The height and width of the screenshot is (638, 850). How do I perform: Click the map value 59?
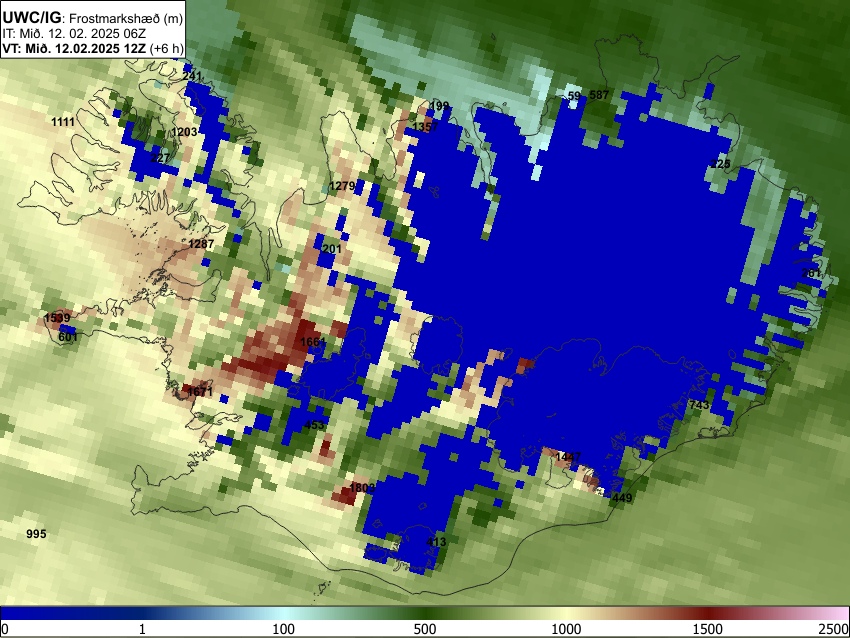pyautogui.click(x=574, y=96)
